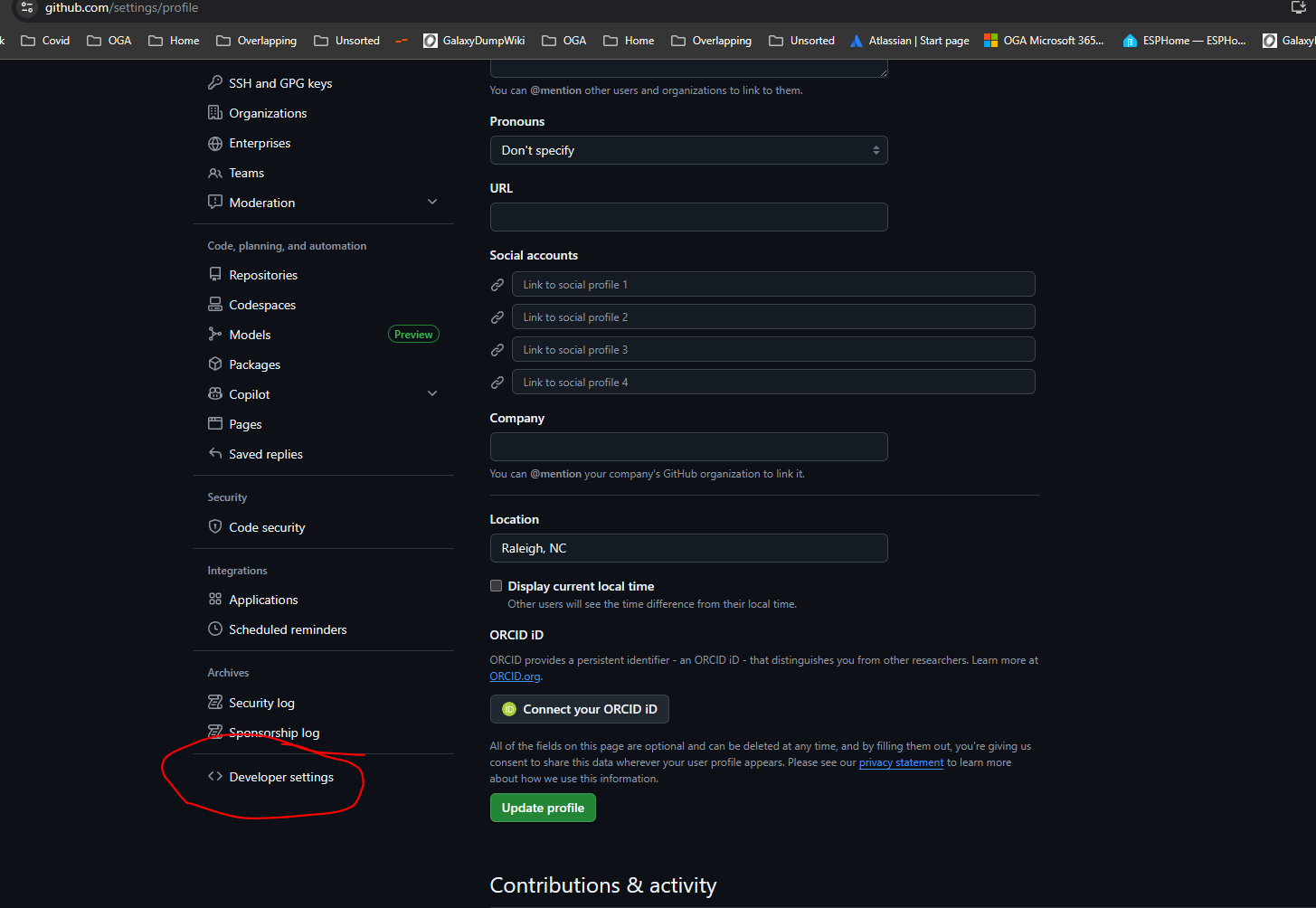This screenshot has width=1316, height=908.
Task: Expand the Copilot section chevron
Action: pos(432,394)
